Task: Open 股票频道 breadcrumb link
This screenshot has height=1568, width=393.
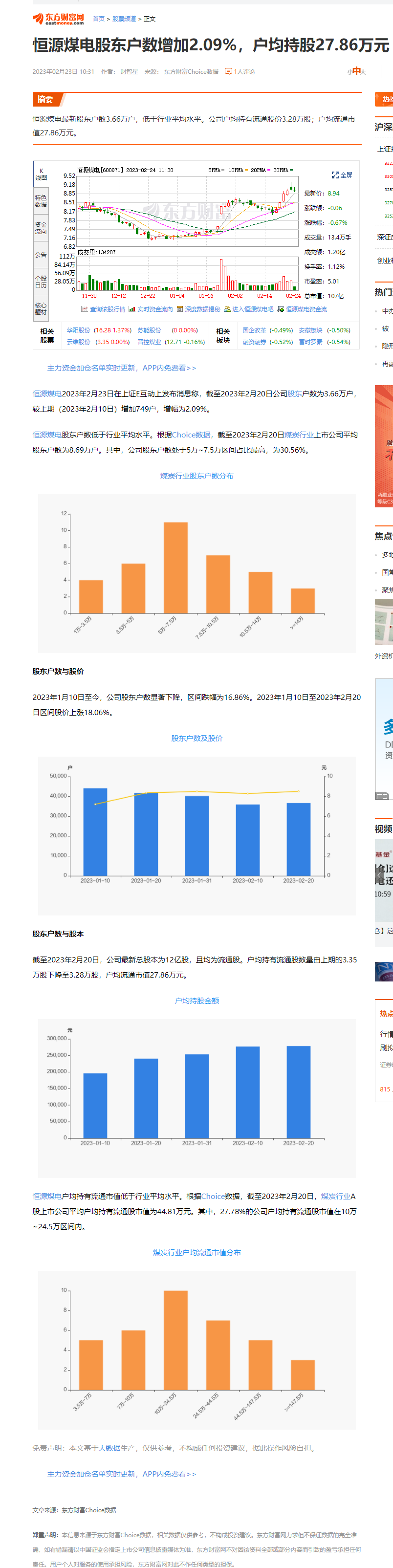Action: tap(124, 19)
